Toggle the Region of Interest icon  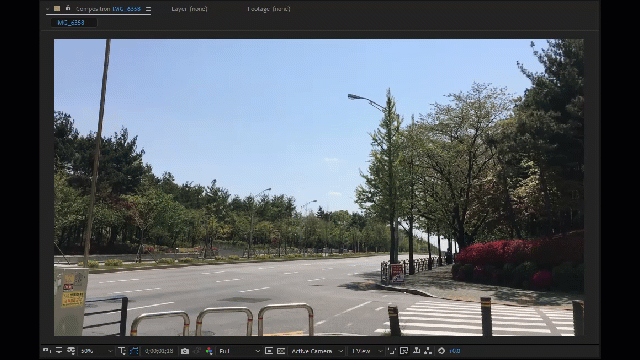tap(269, 351)
